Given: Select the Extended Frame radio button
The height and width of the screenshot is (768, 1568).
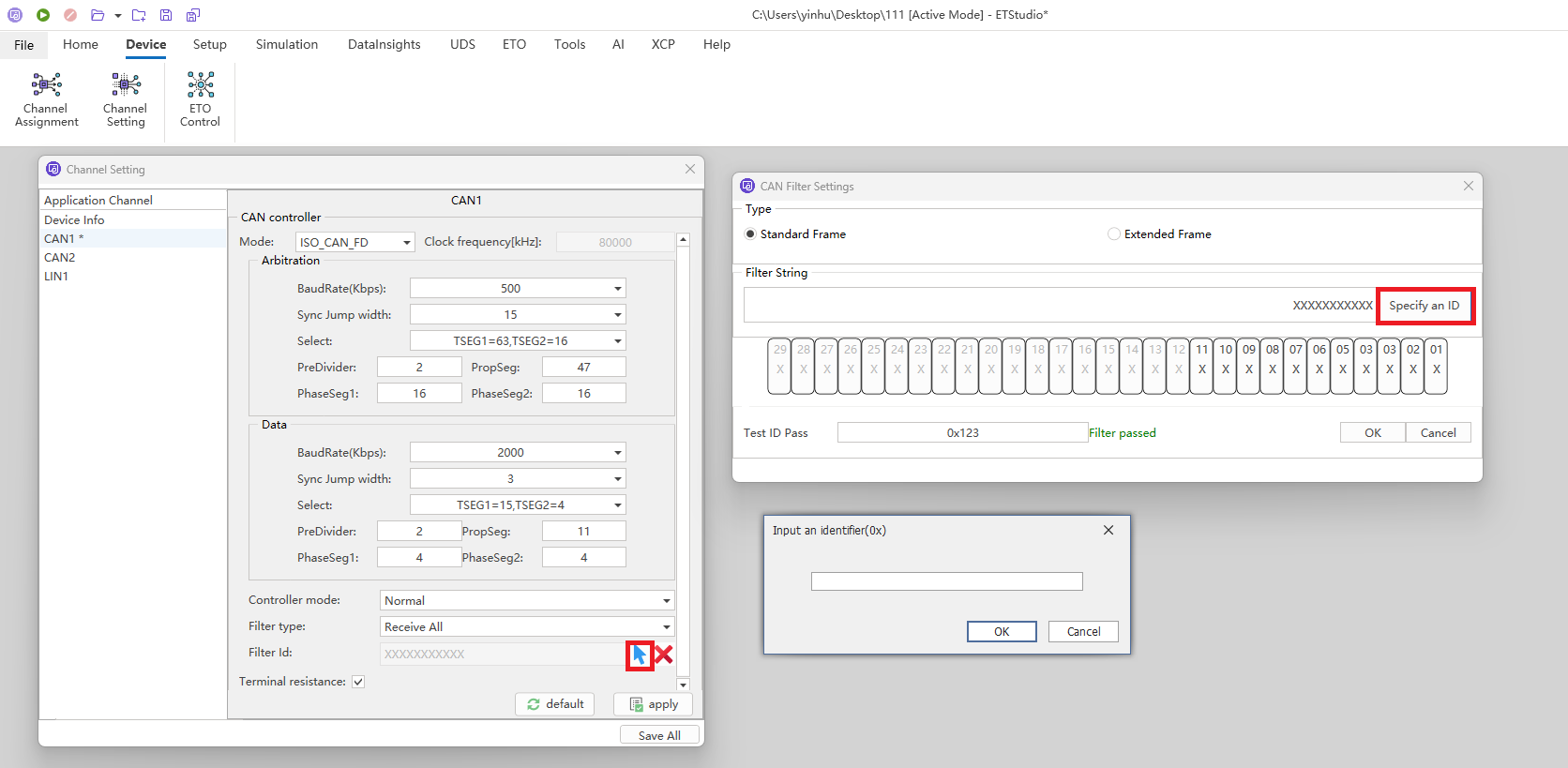Looking at the screenshot, I should (x=1114, y=234).
